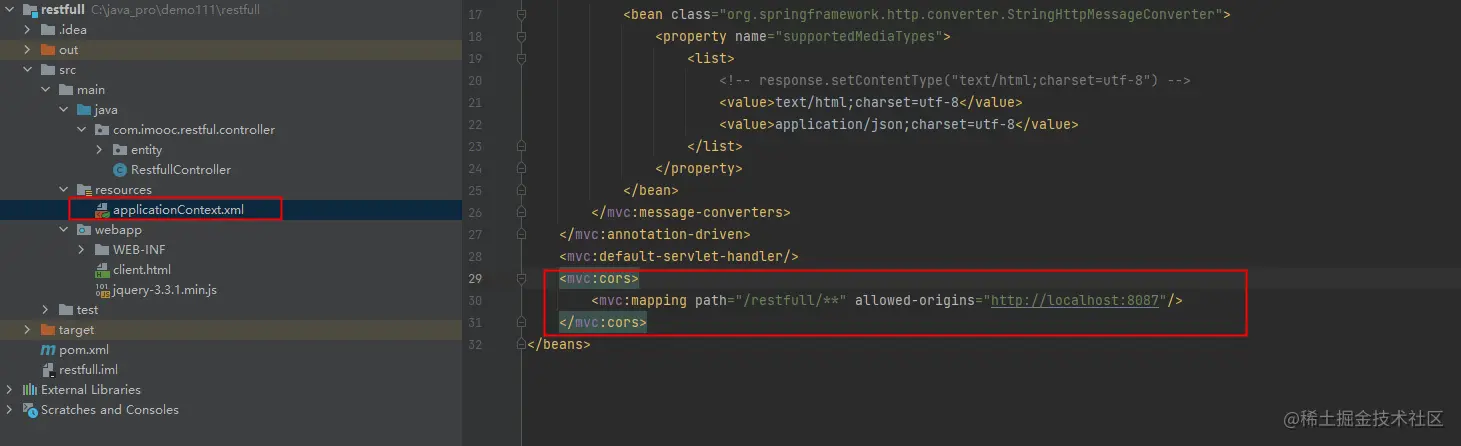1461x446 pixels.
Task: Click fold end marker at line 32
Action: click(x=521, y=345)
